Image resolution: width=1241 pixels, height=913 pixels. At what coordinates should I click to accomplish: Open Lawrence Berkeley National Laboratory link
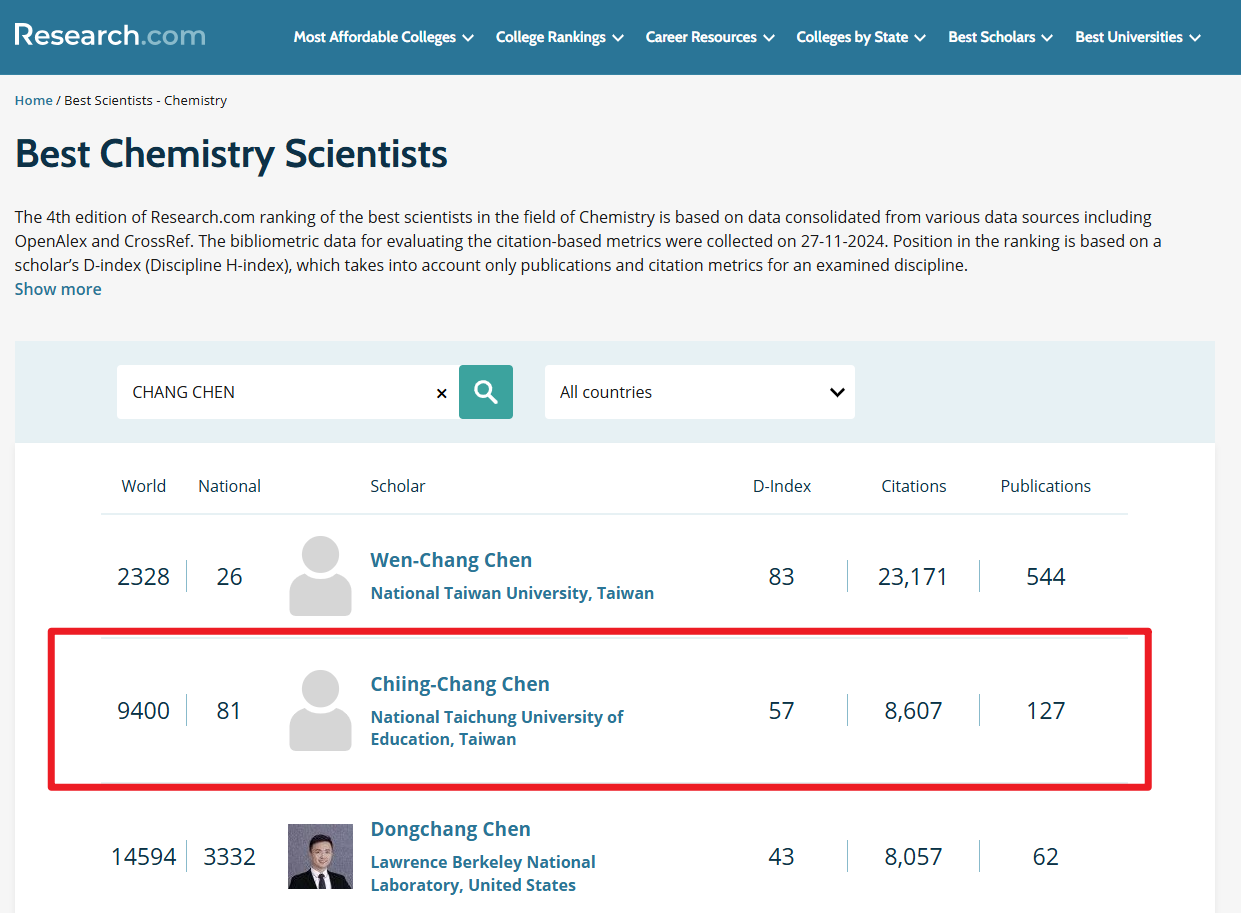pos(483,873)
